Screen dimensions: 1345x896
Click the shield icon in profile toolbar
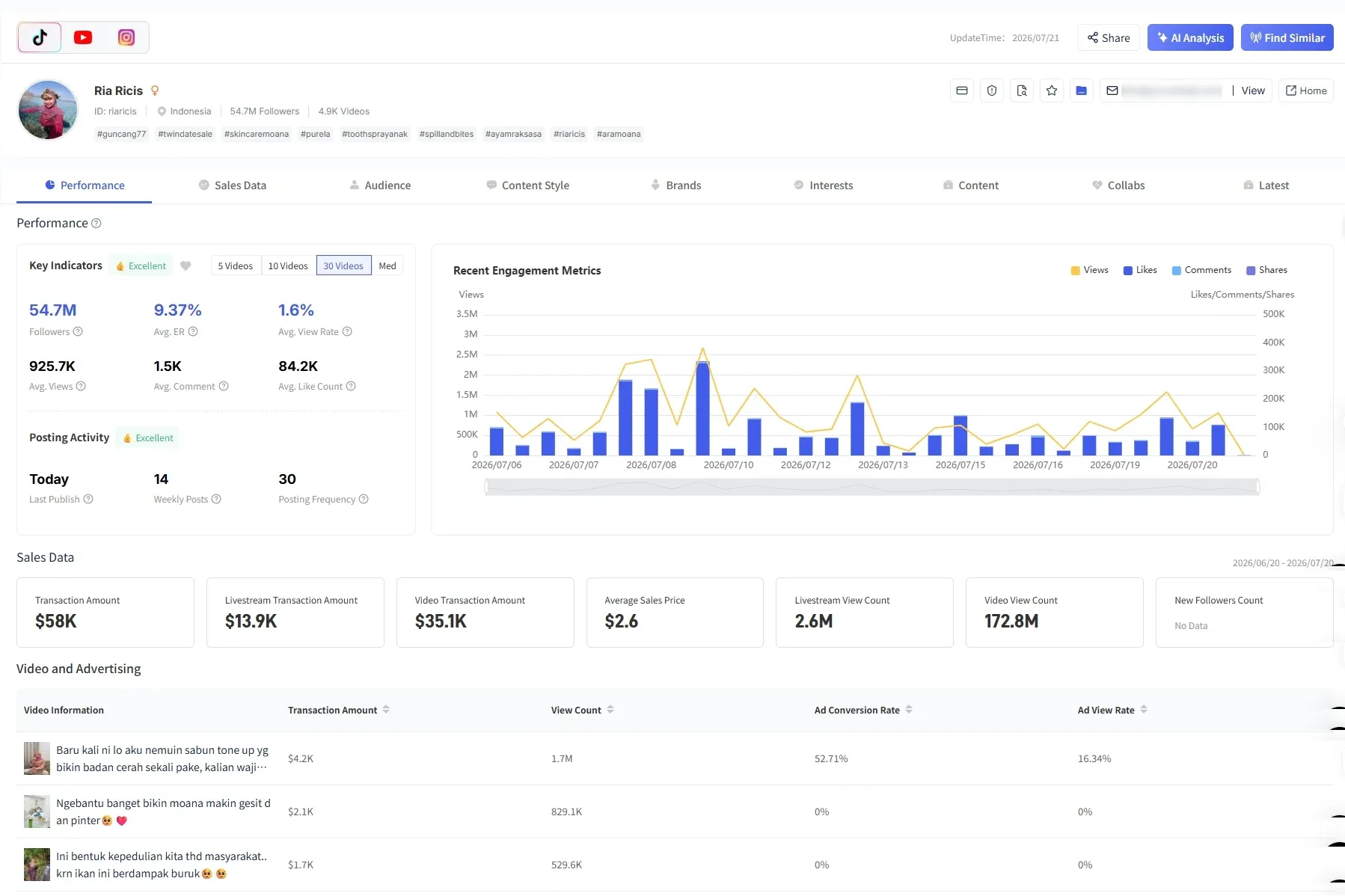point(992,90)
